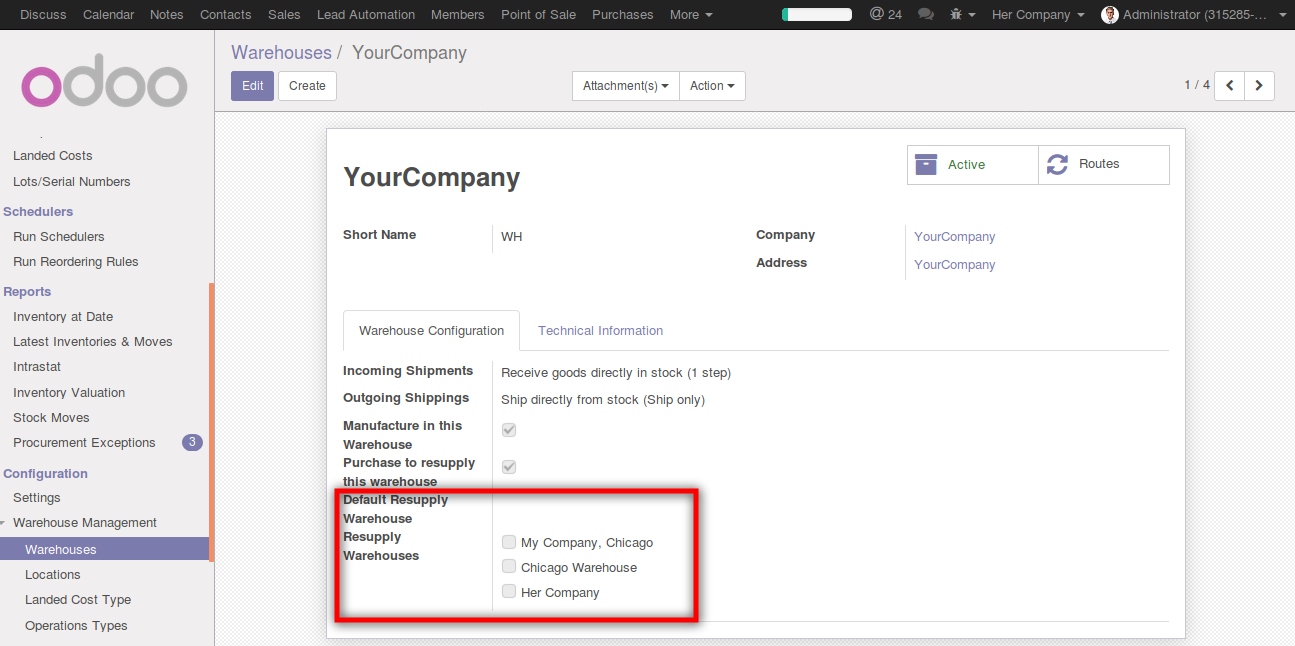
Task: Open the Contacts menu
Action: [226, 15]
